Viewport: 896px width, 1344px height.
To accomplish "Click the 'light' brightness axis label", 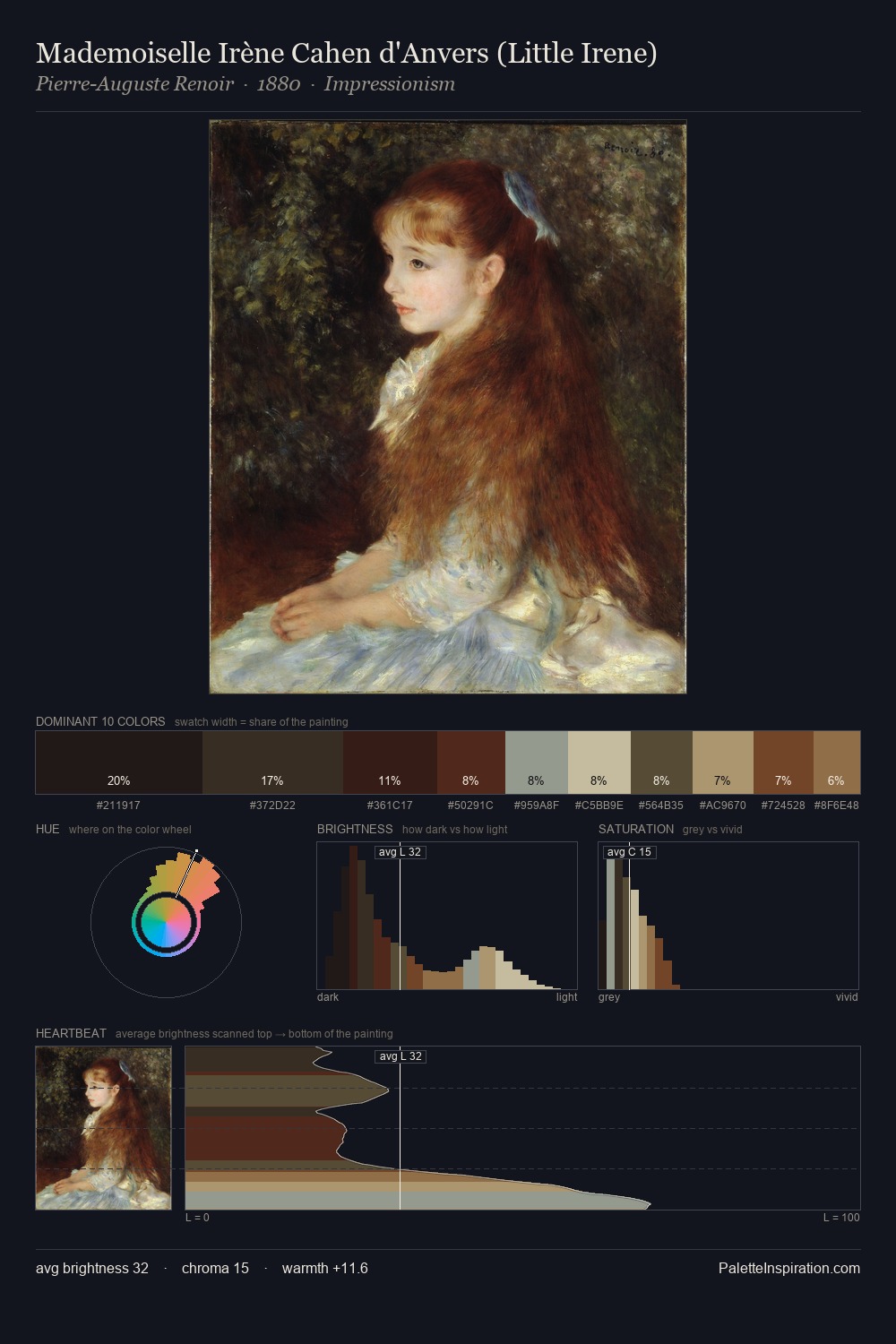I will point(566,997).
